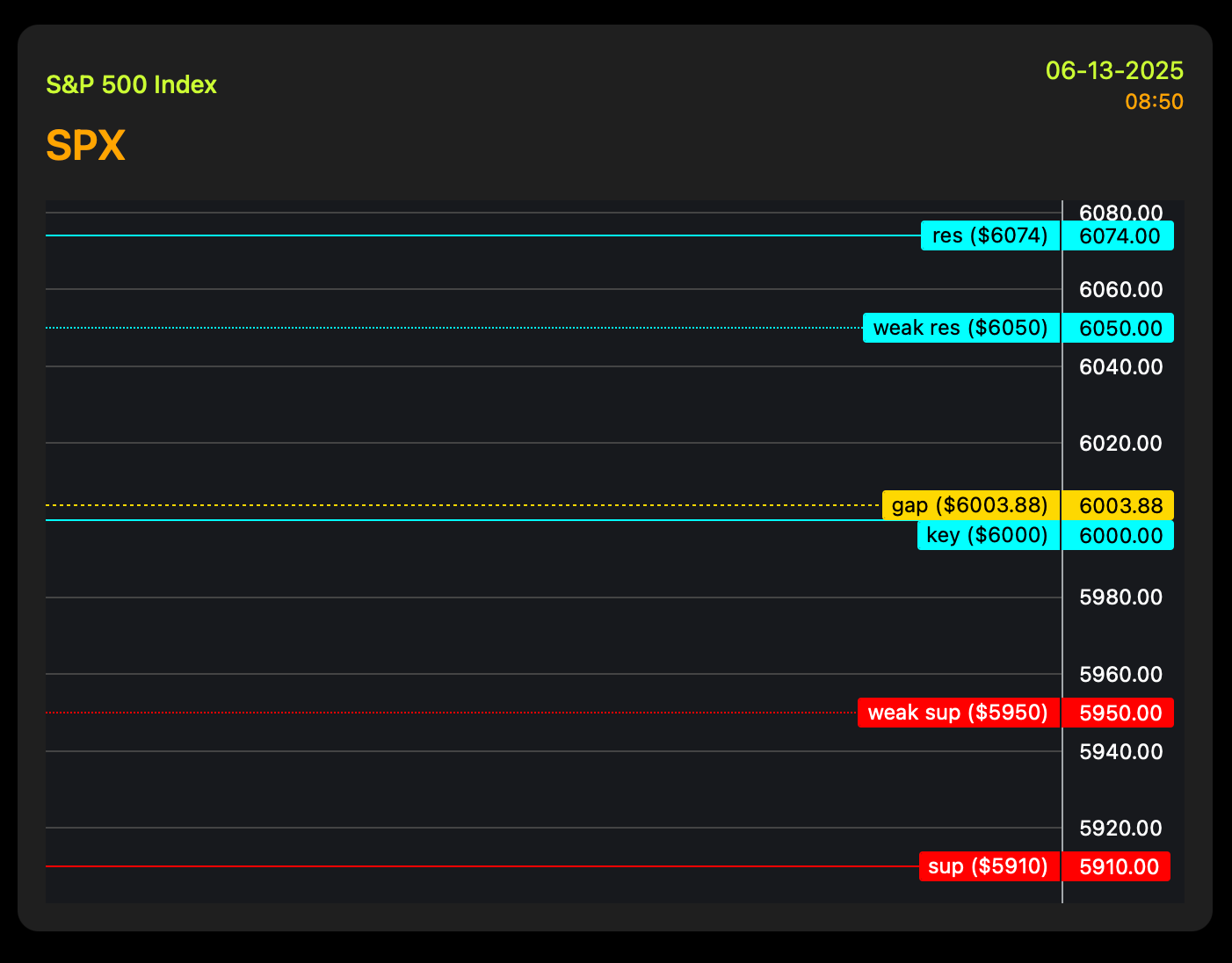
Task: Select the res ($6074) level label
Action: pyautogui.click(x=990, y=235)
